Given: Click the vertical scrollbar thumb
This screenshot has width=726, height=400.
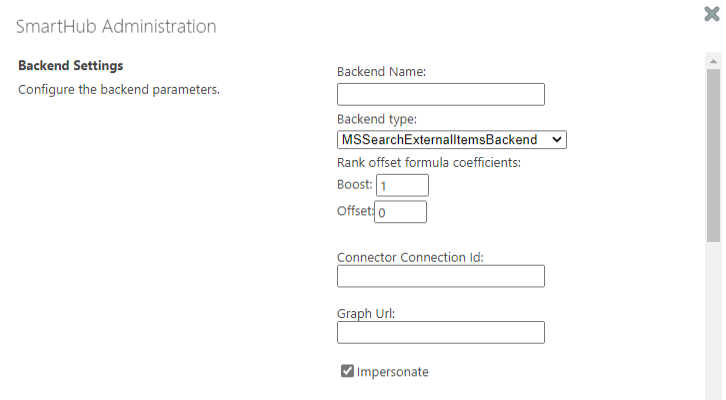Looking at the screenshot, I should tap(713, 155).
